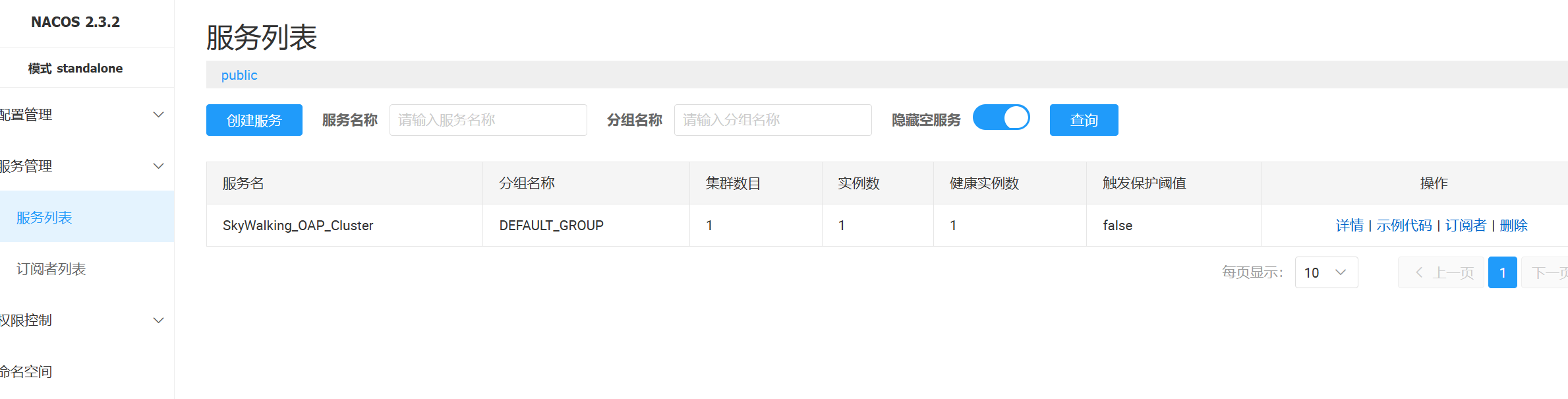Toggle the 隐藏空服务 switch

tap(1001, 118)
